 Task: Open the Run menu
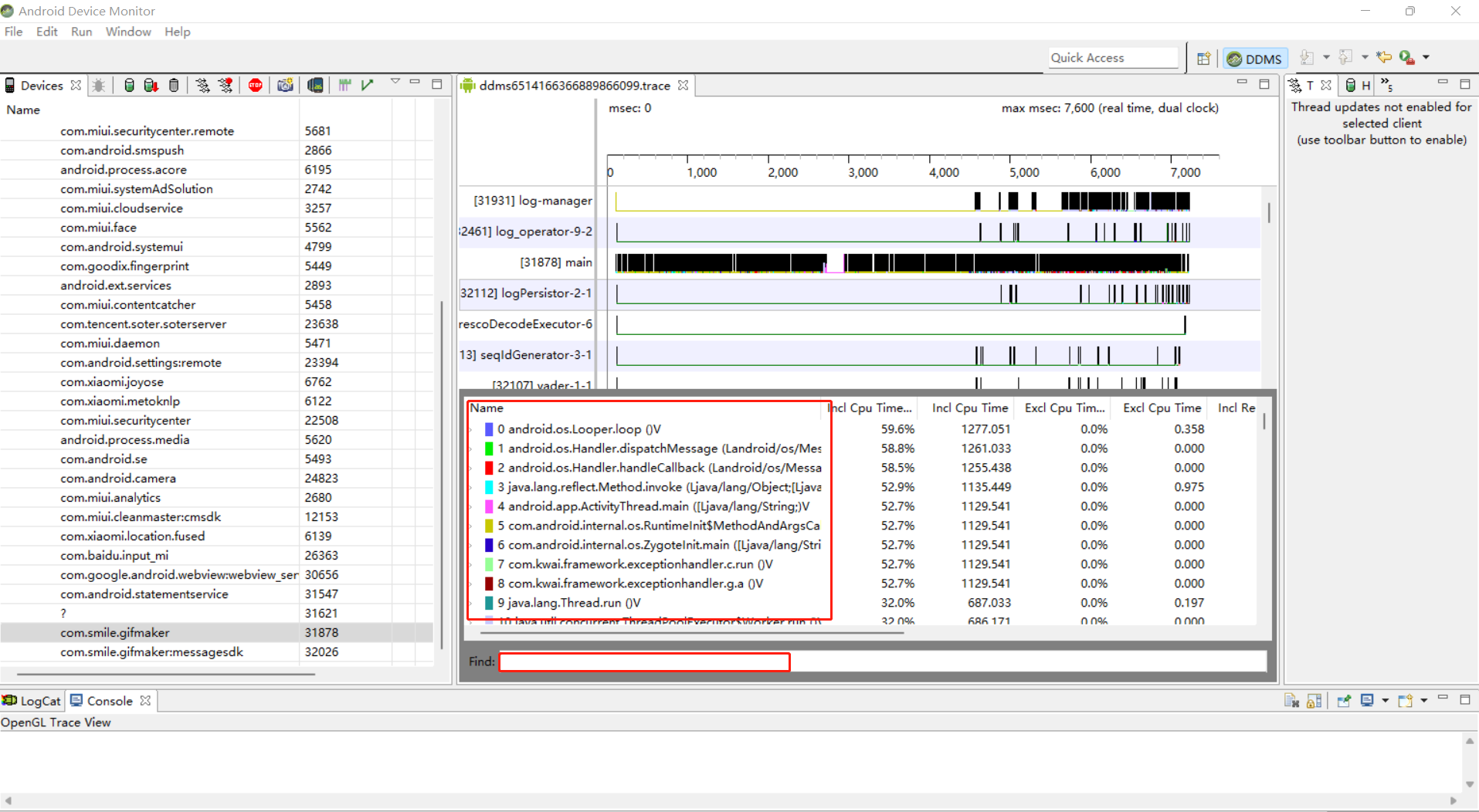pyautogui.click(x=81, y=32)
